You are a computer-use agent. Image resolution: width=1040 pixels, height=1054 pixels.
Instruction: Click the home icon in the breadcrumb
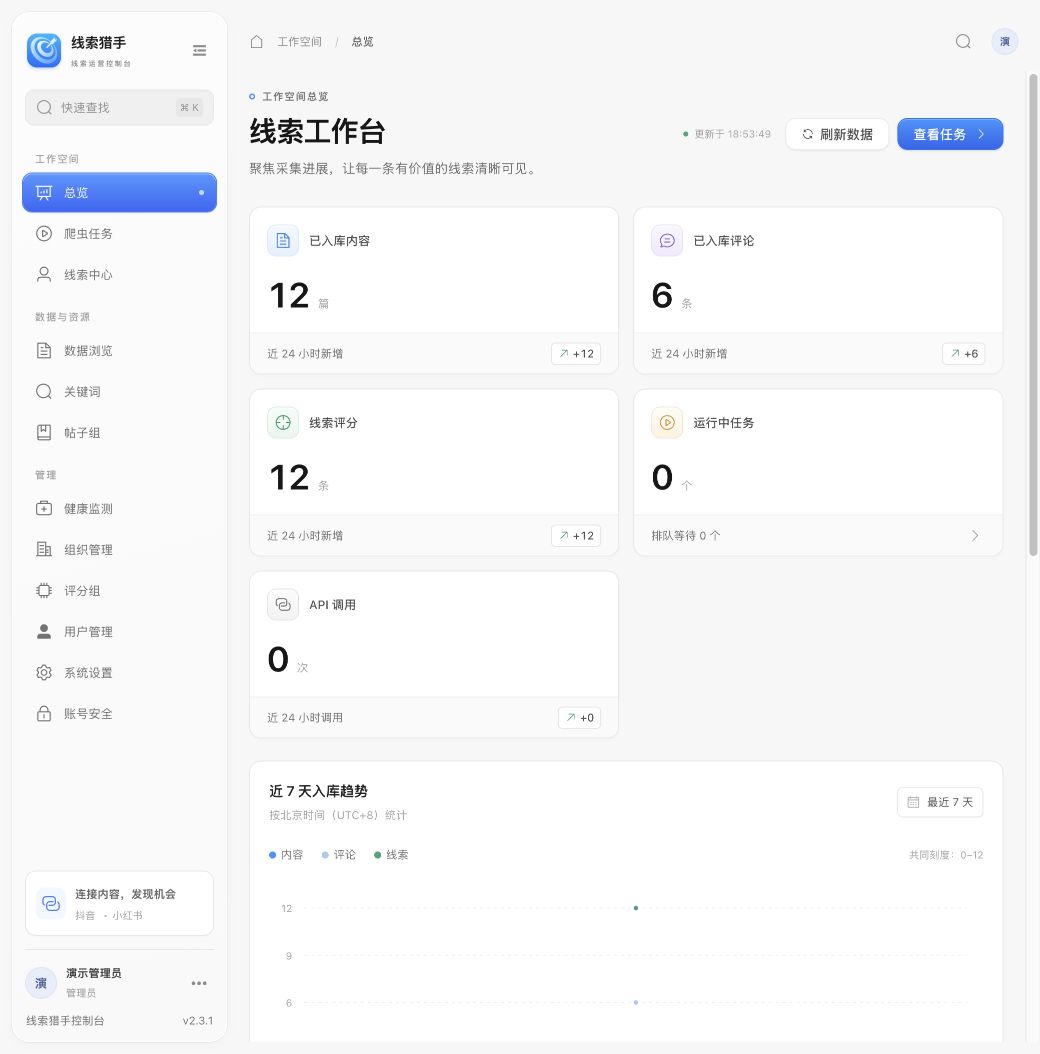pyautogui.click(x=256, y=42)
